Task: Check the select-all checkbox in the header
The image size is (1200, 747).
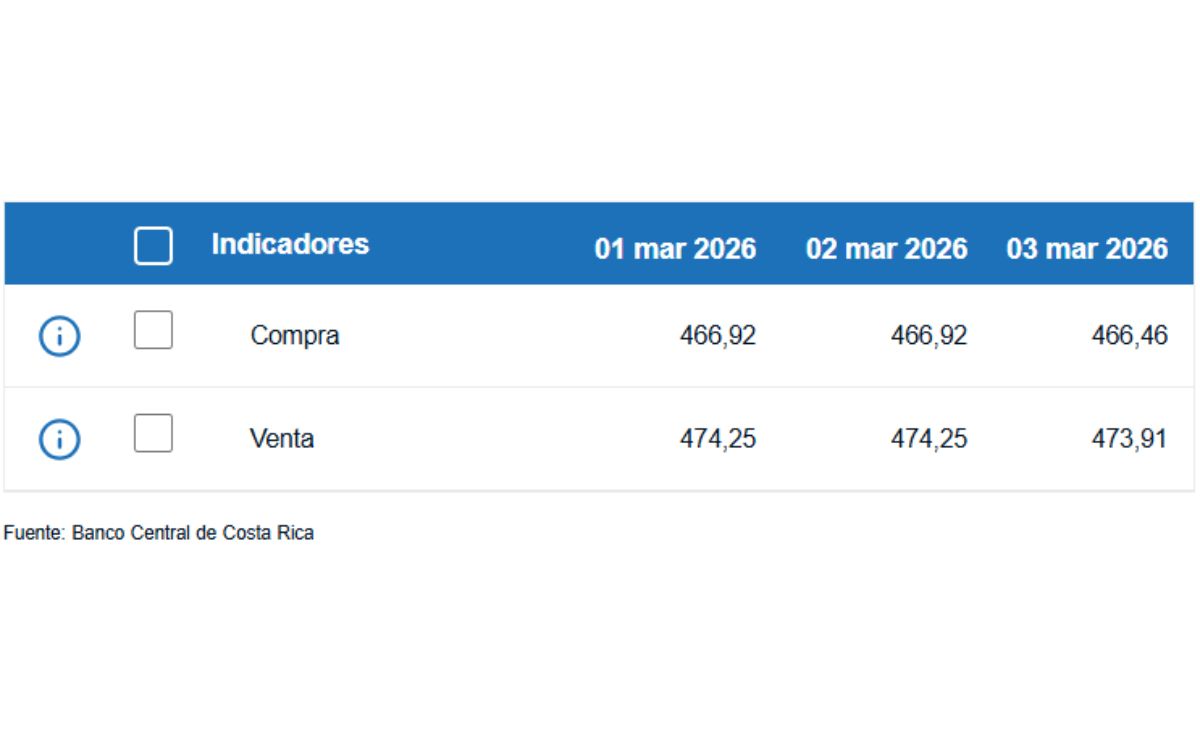Action: tap(152, 246)
